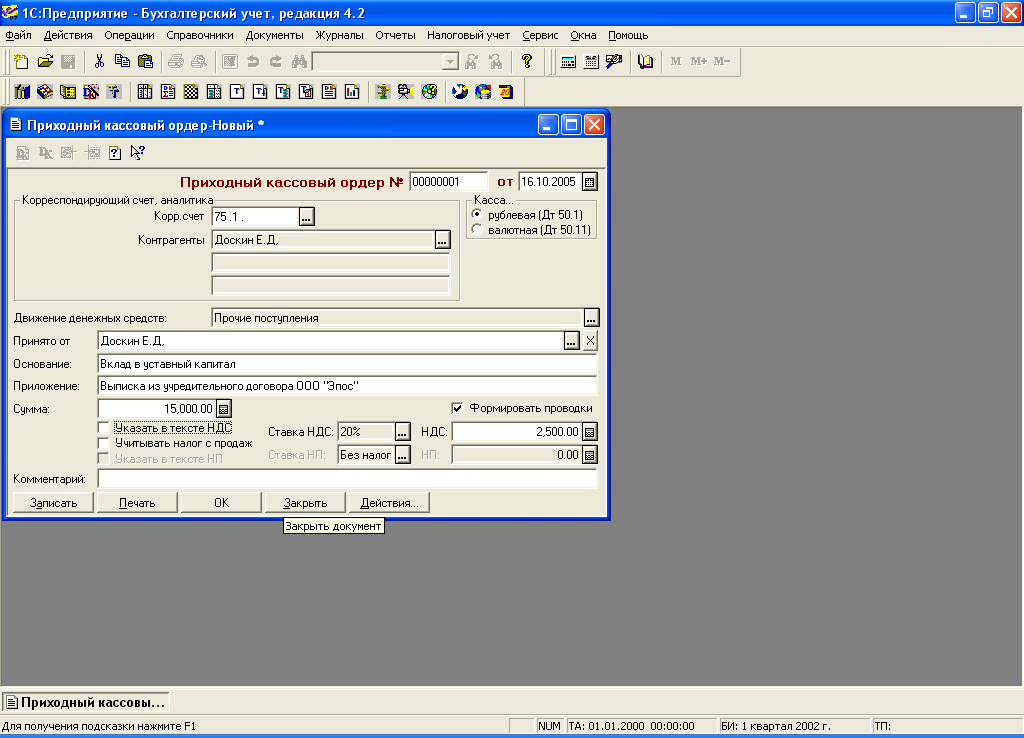Open selection button for Корр.счет field
1024x738 pixels.
click(x=306, y=217)
